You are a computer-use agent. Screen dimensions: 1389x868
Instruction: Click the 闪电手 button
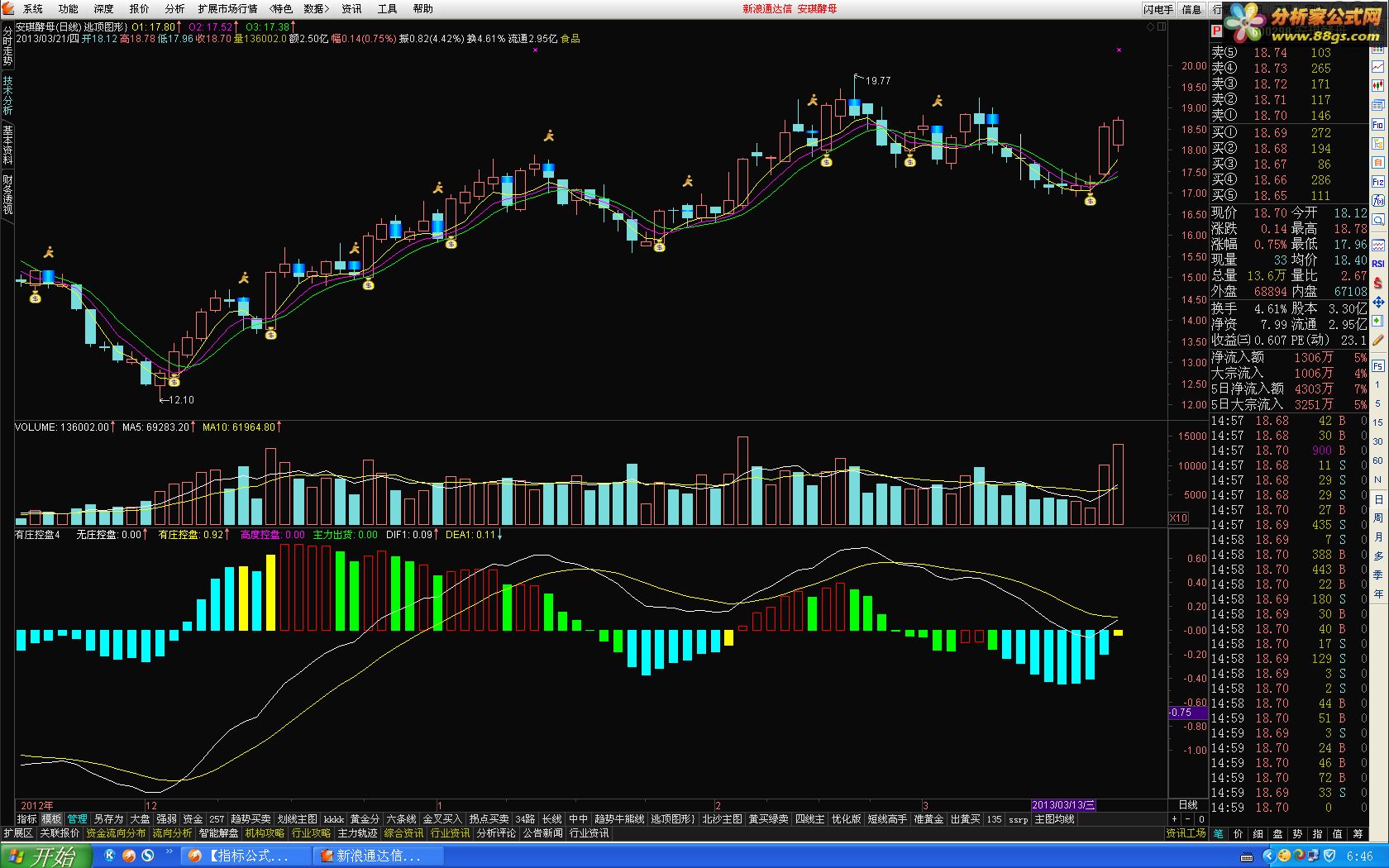1158,9
